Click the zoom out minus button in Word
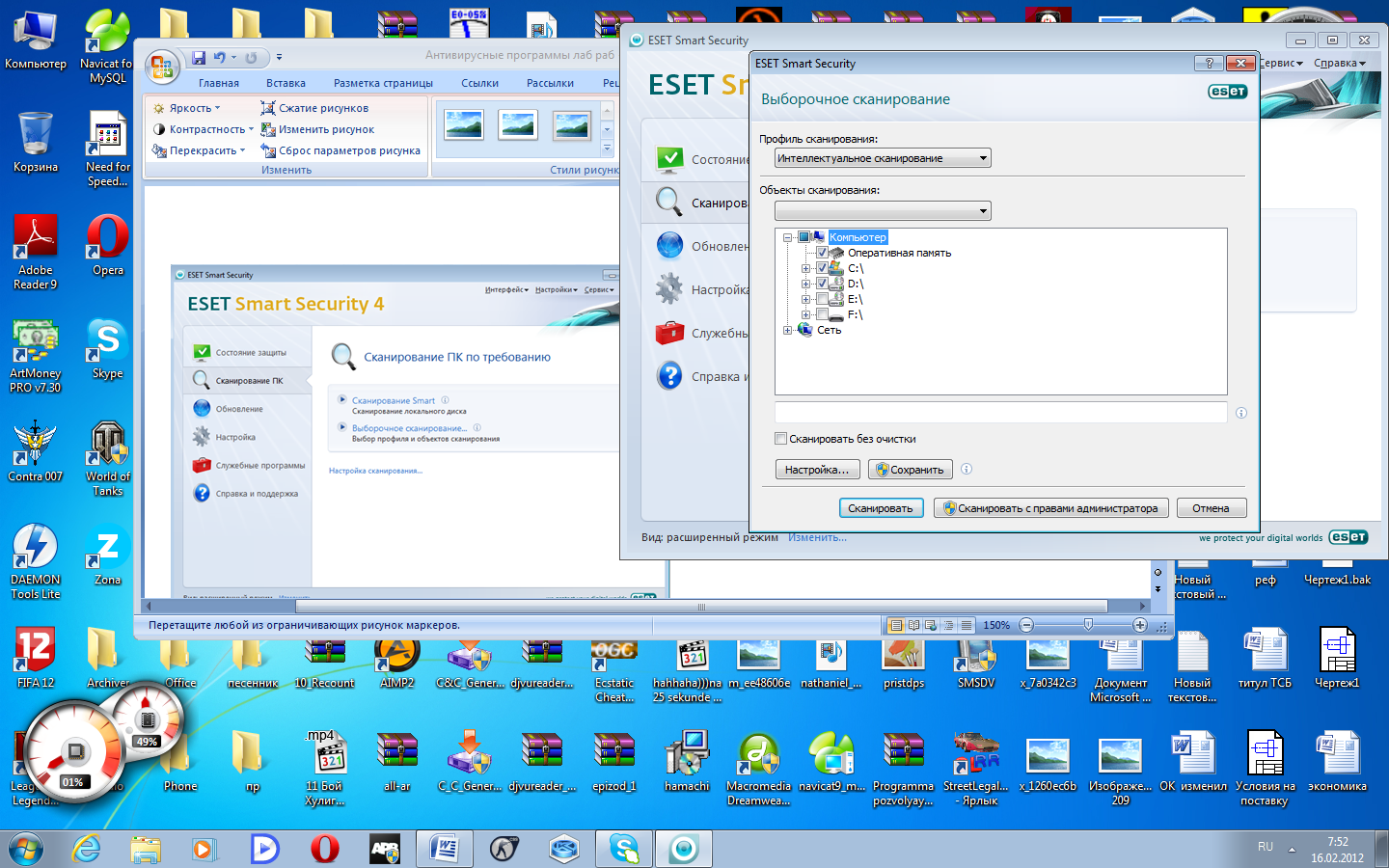 [x=1026, y=625]
